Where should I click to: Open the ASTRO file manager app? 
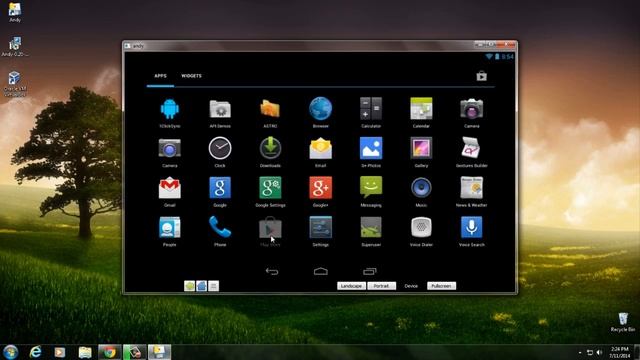[270, 109]
